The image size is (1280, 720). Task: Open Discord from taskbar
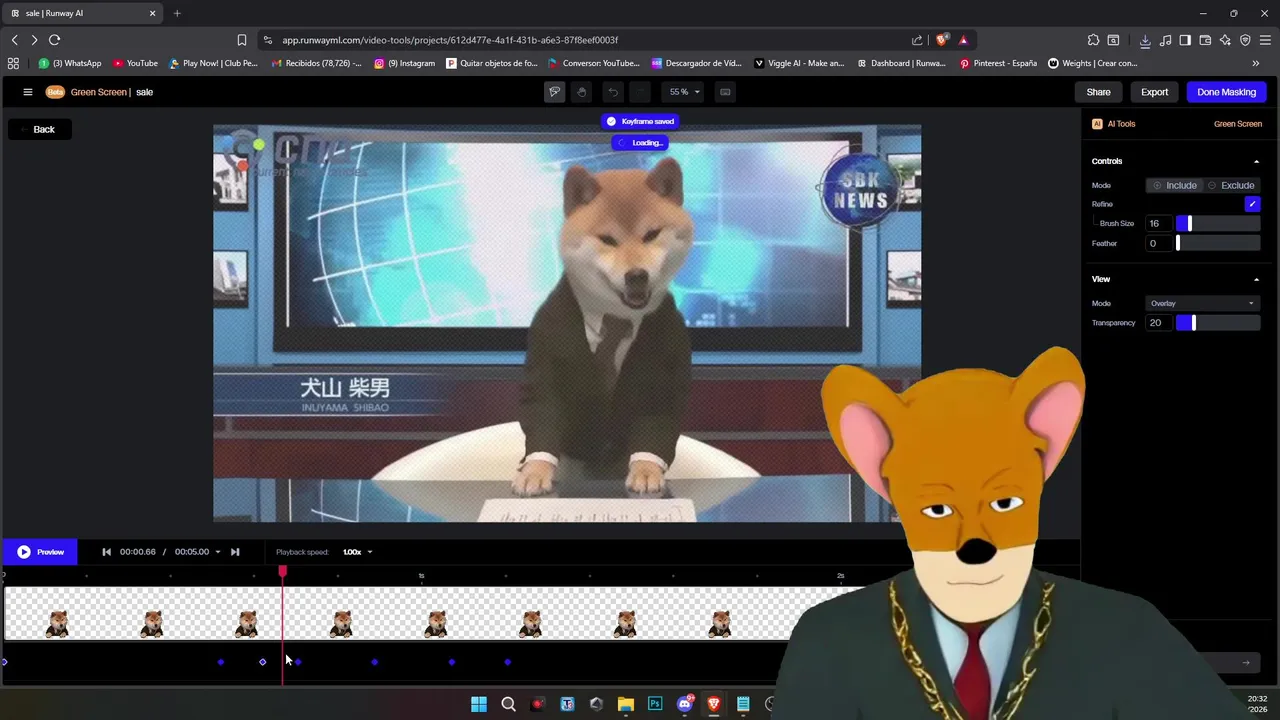click(685, 704)
